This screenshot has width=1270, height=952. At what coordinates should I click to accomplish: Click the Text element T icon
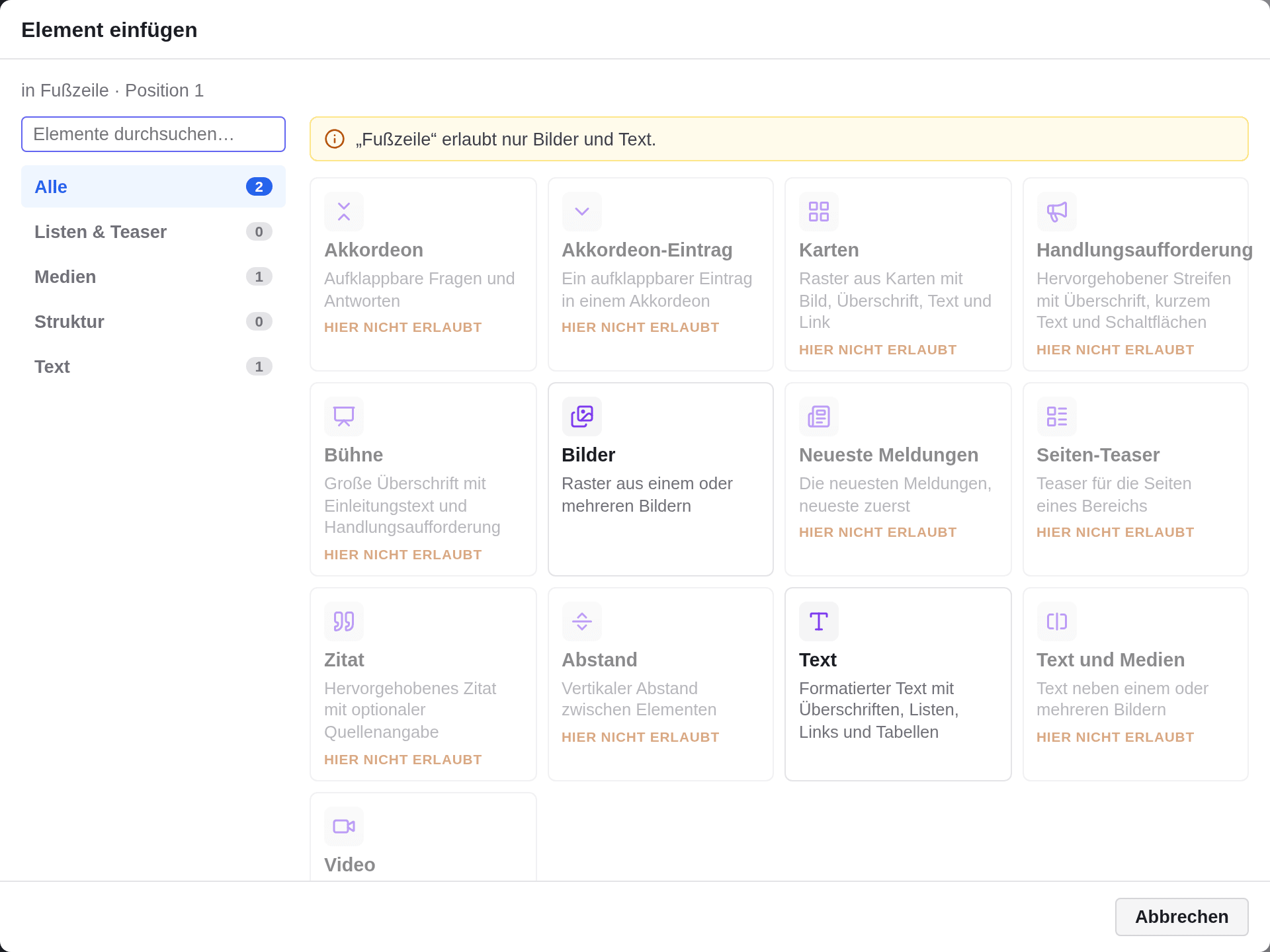coord(819,621)
